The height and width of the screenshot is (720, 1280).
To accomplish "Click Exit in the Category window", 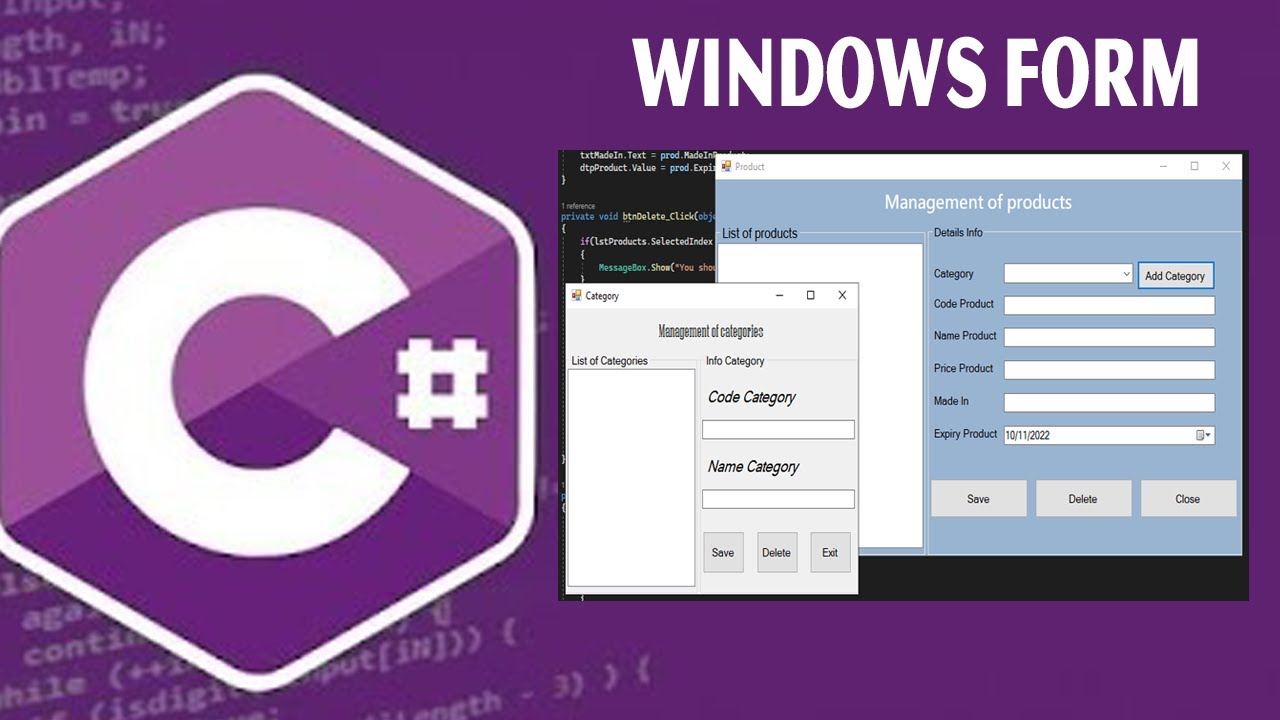I will [x=830, y=553].
